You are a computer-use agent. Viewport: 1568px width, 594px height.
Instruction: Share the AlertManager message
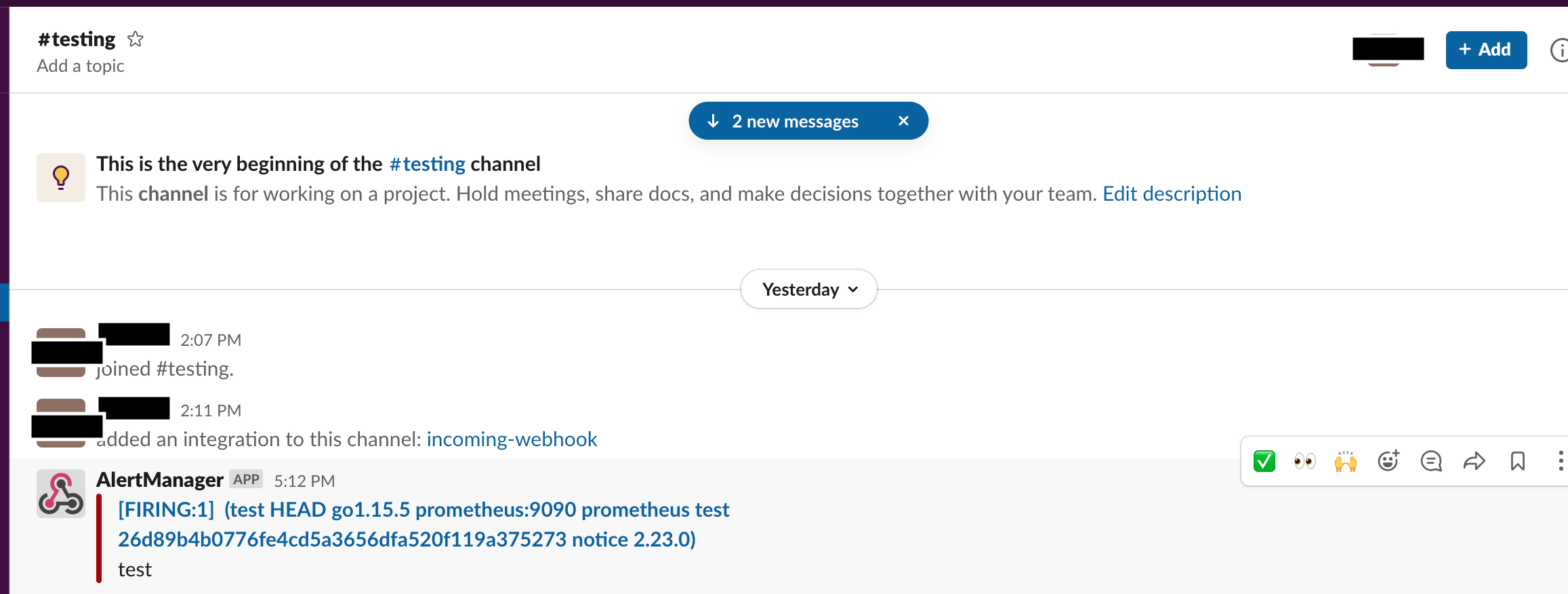(1474, 461)
